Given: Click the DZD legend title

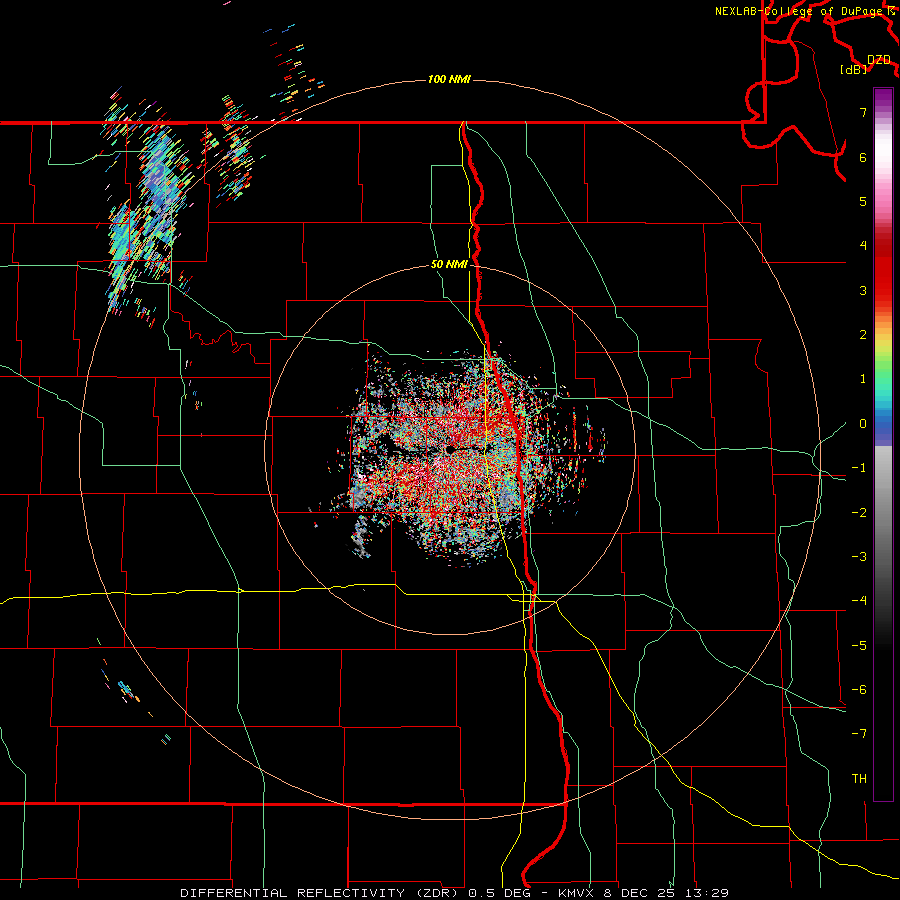Looking at the screenshot, I should (x=879, y=60).
